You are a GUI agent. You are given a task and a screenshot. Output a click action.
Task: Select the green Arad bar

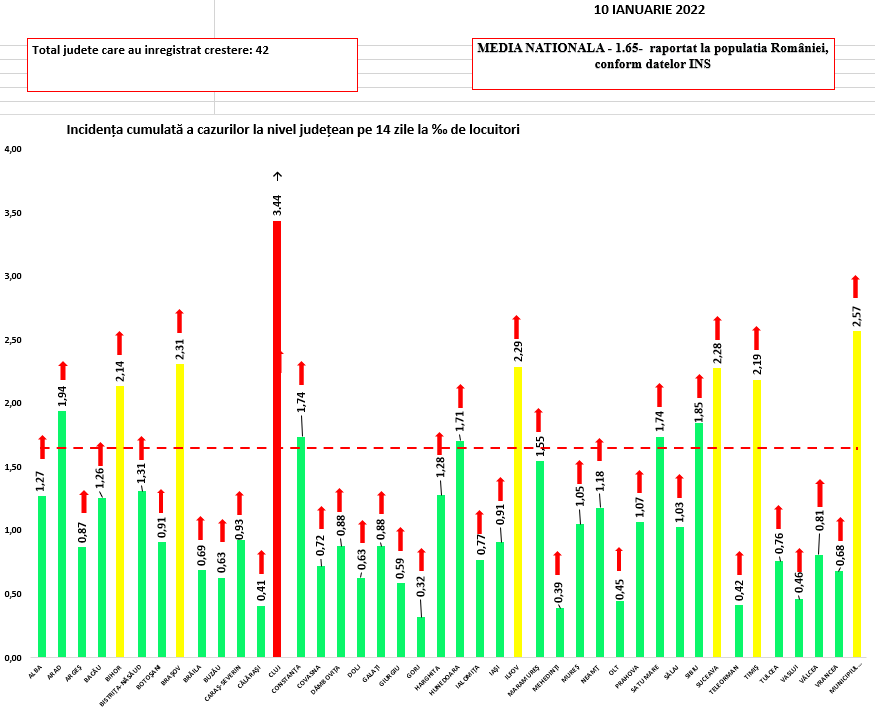[62, 533]
